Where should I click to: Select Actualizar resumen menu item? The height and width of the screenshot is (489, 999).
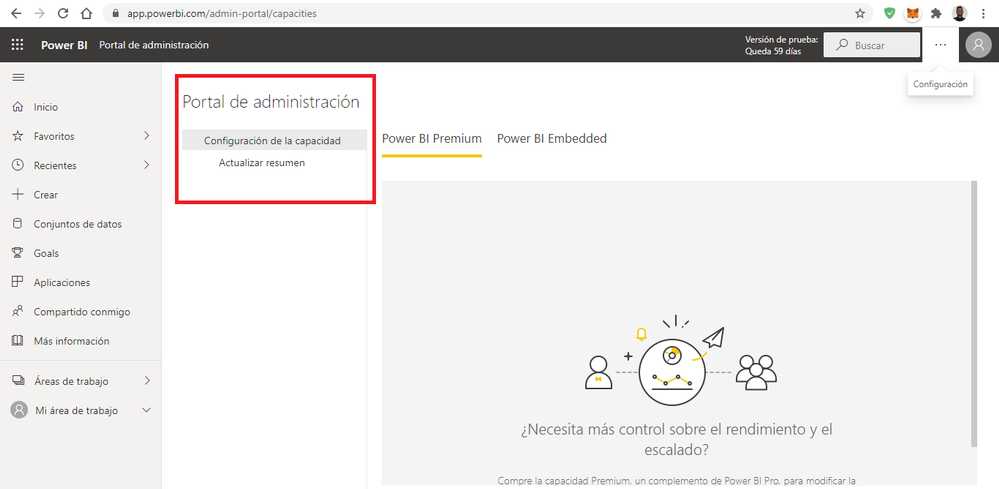pos(262,162)
